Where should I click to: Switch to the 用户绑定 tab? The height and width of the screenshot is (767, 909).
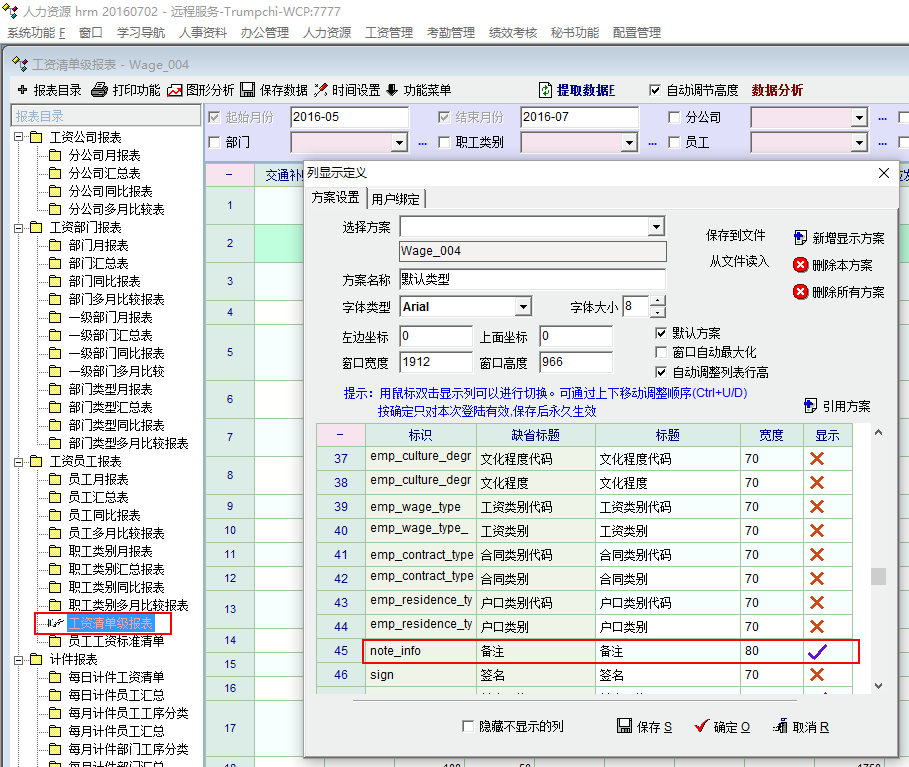click(396, 198)
